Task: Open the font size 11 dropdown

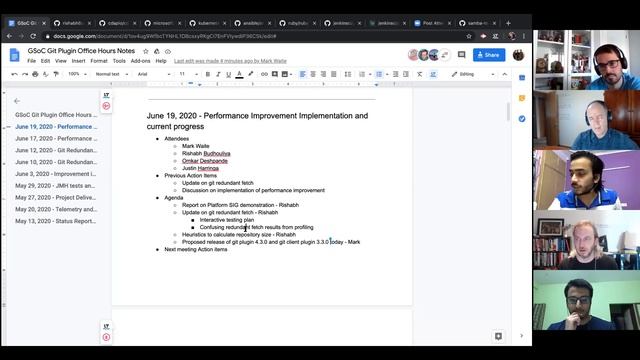Action: pos(189,74)
